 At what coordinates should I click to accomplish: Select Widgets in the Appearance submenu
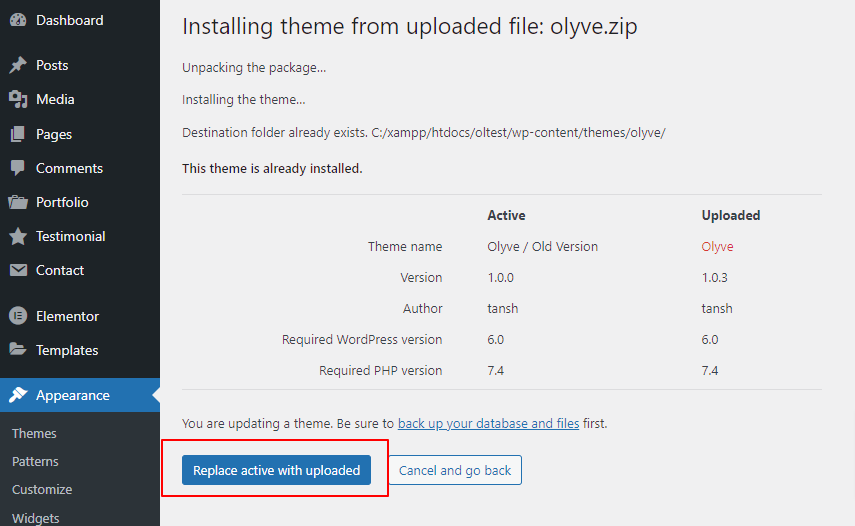tap(36, 518)
